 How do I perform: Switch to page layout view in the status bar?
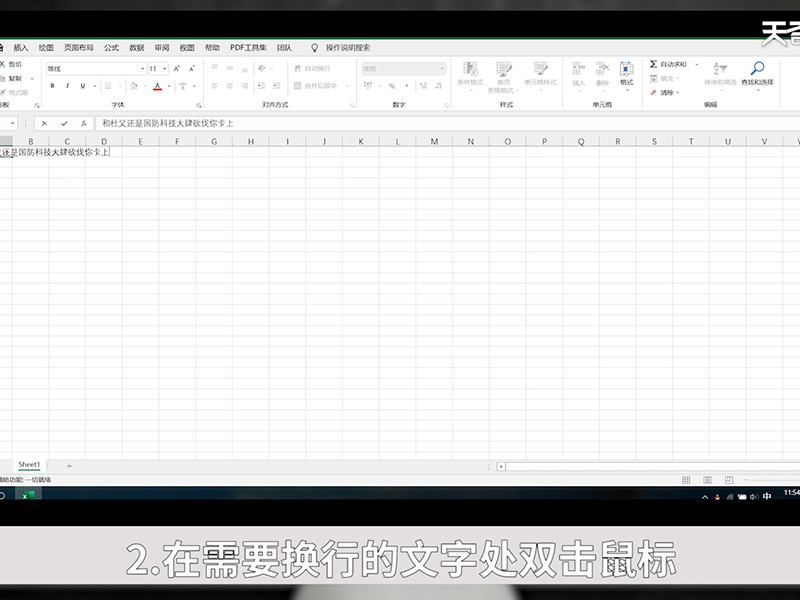coord(707,480)
